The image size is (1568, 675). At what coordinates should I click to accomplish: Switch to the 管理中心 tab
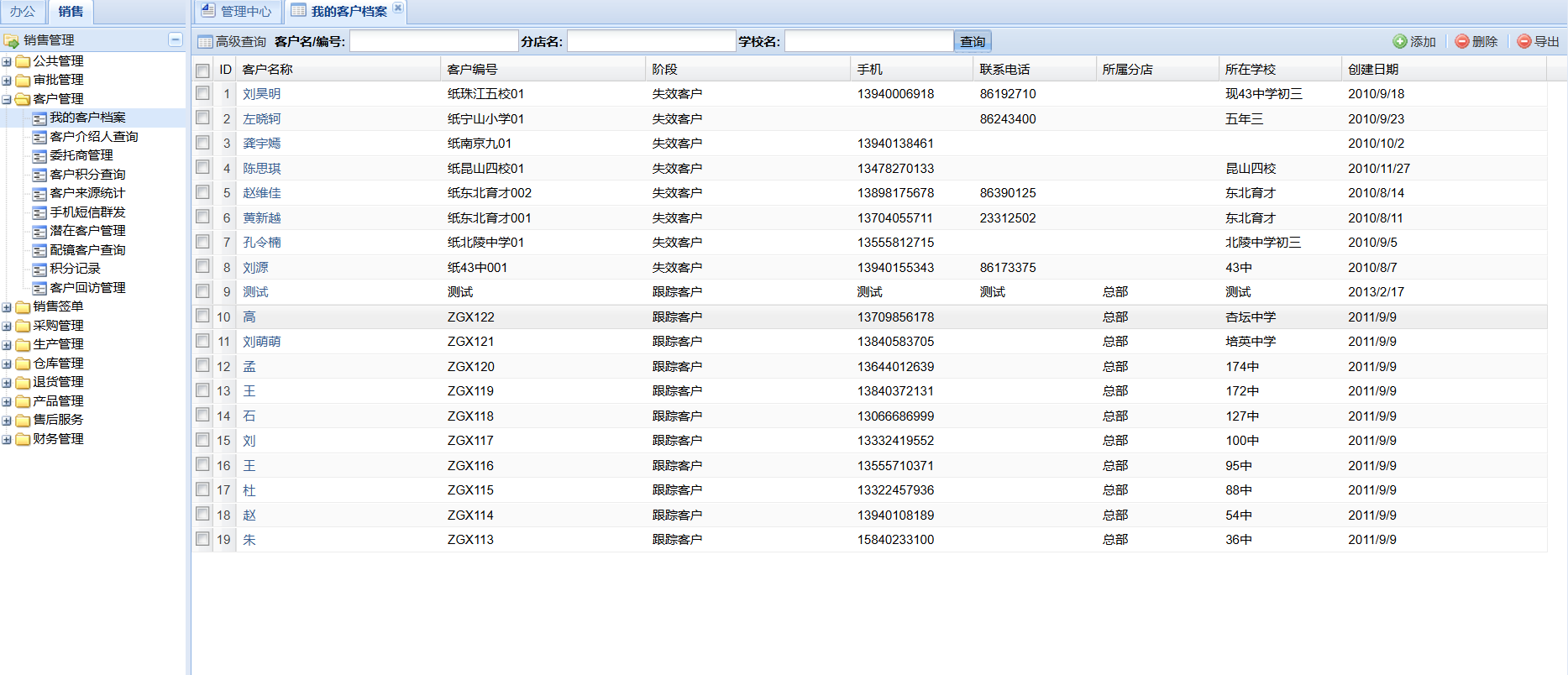pos(237,11)
